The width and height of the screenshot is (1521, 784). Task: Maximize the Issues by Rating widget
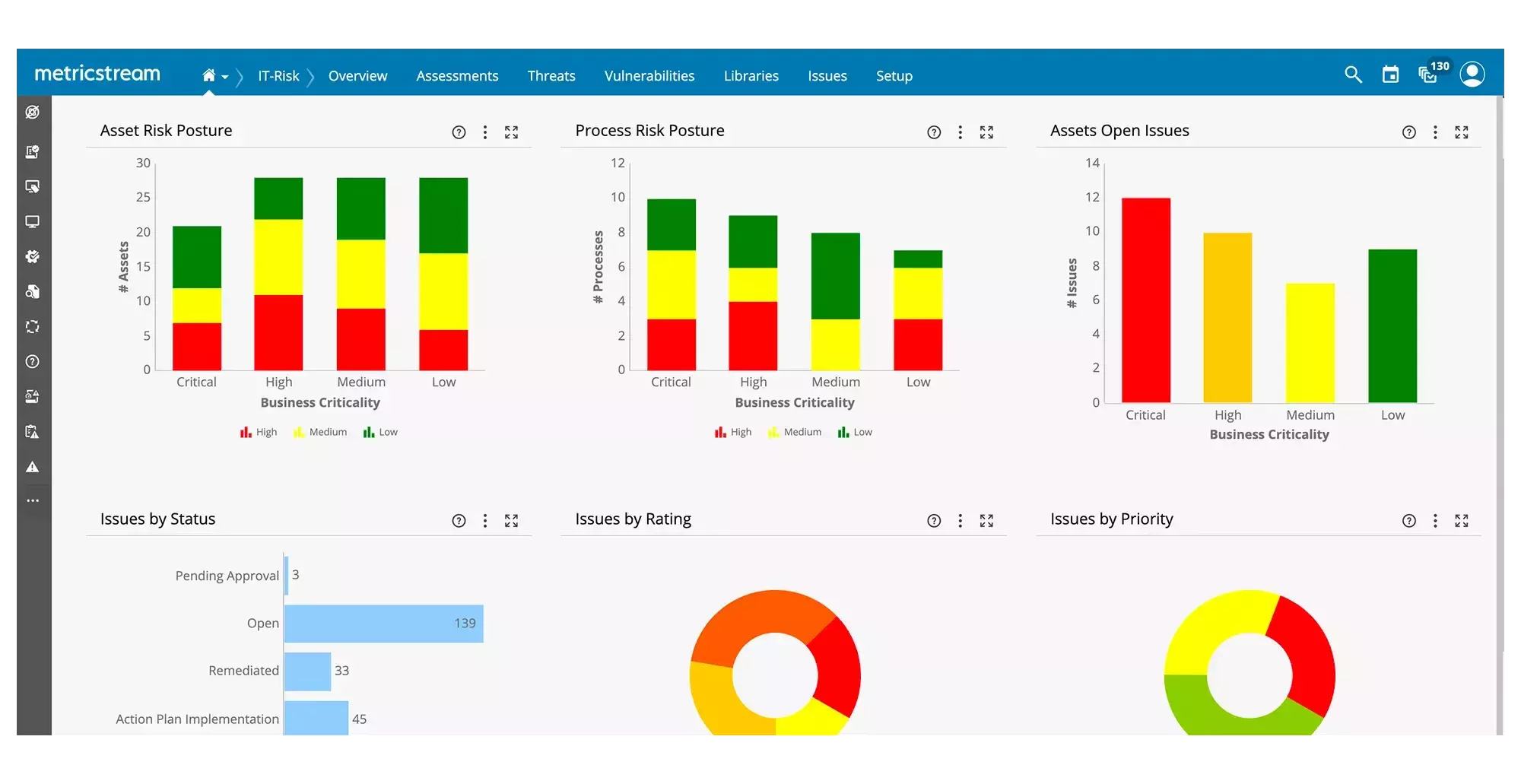(987, 521)
